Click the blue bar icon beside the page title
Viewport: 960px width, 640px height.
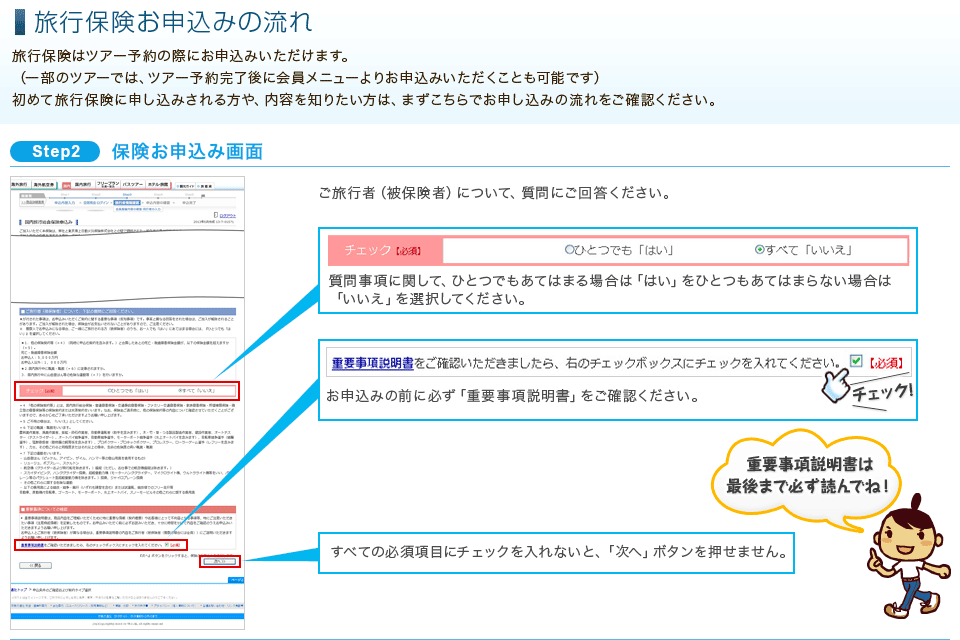19,20
